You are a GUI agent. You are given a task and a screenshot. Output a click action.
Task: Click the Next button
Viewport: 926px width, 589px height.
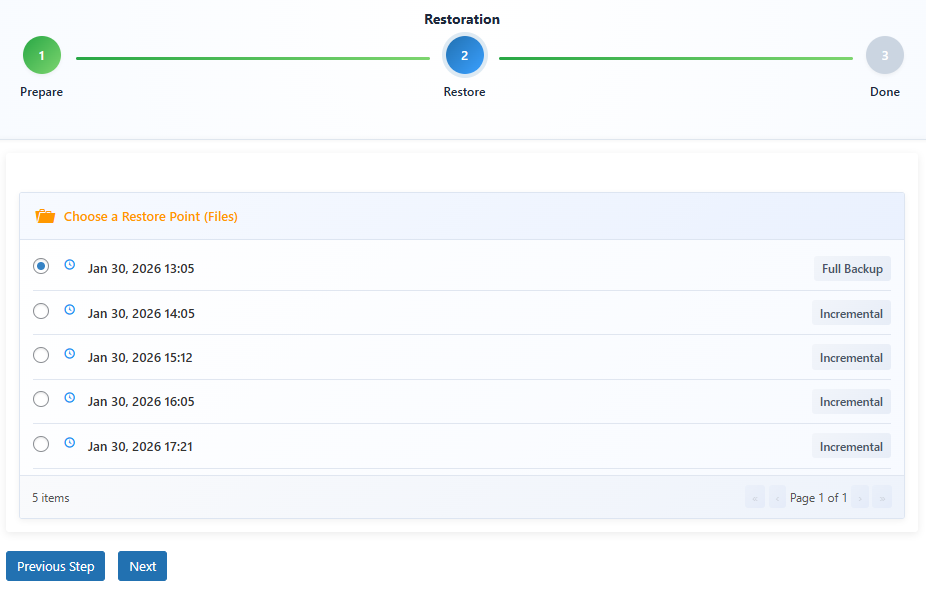pyautogui.click(x=142, y=566)
